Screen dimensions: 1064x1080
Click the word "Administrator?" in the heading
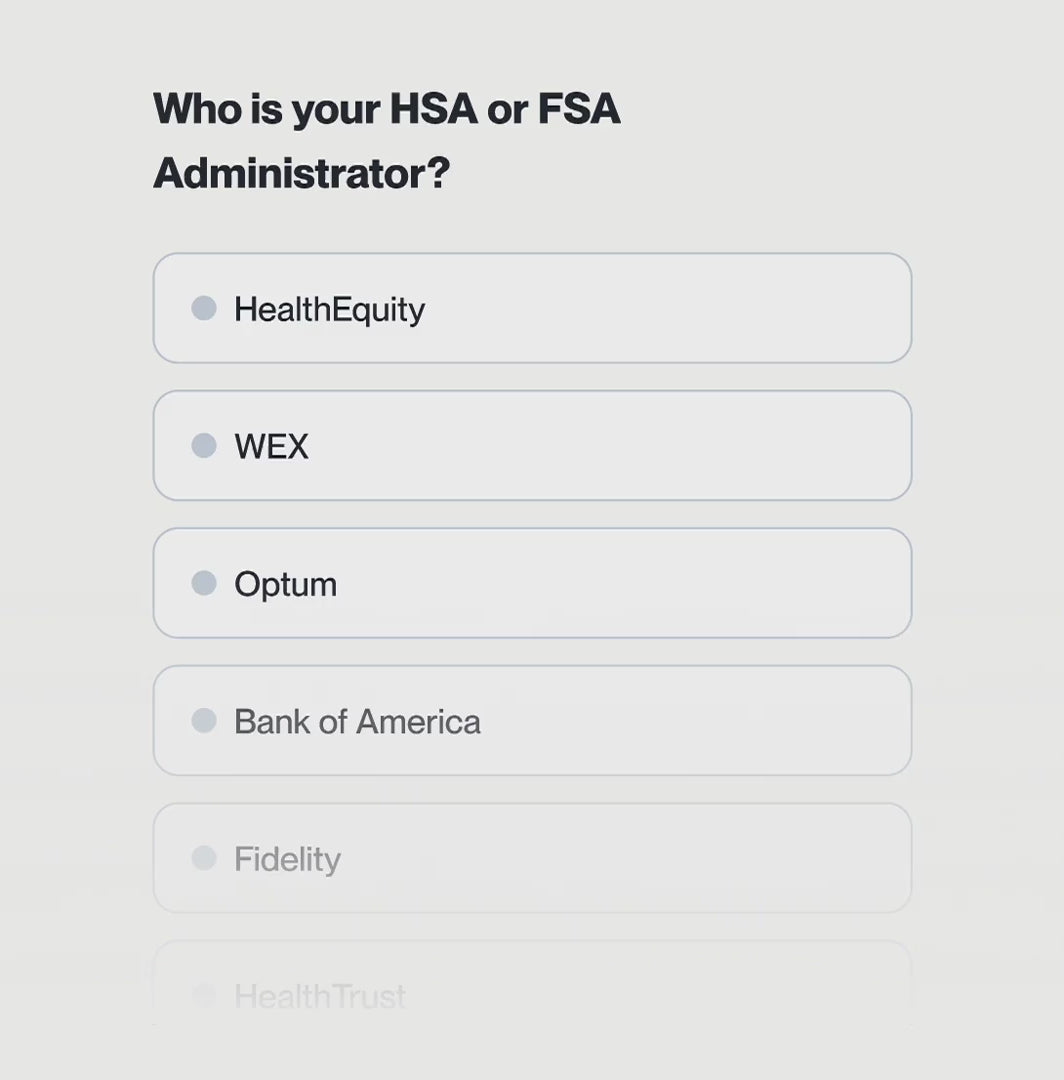(x=301, y=173)
